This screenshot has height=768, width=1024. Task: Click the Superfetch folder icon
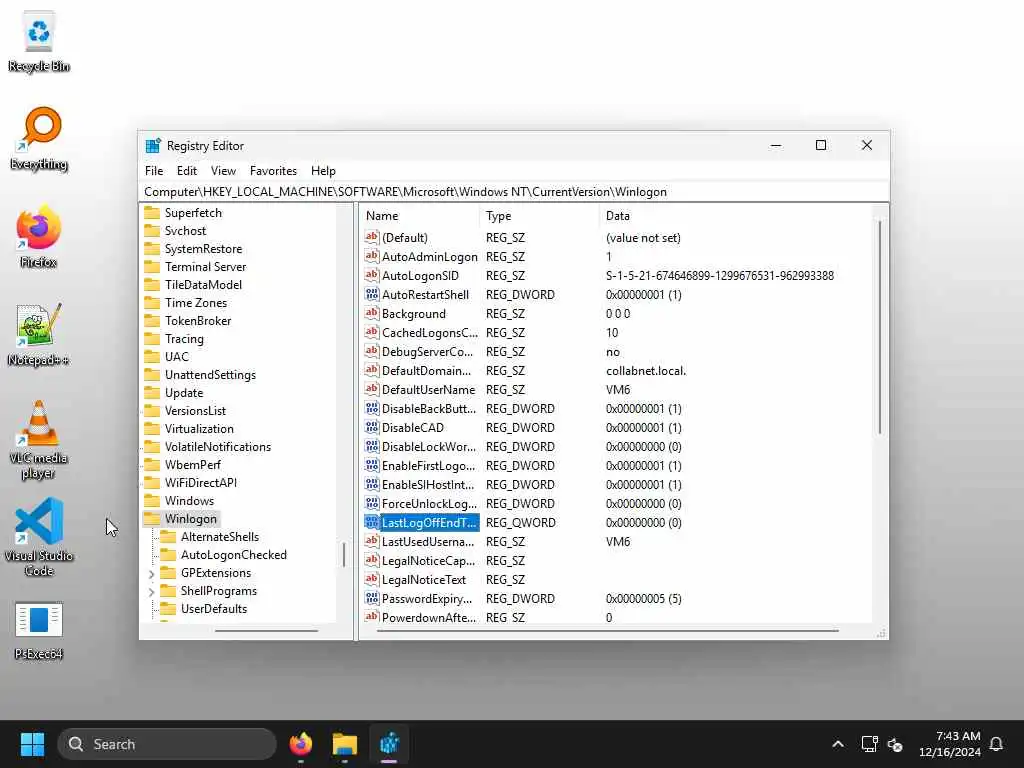(x=152, y=212)
